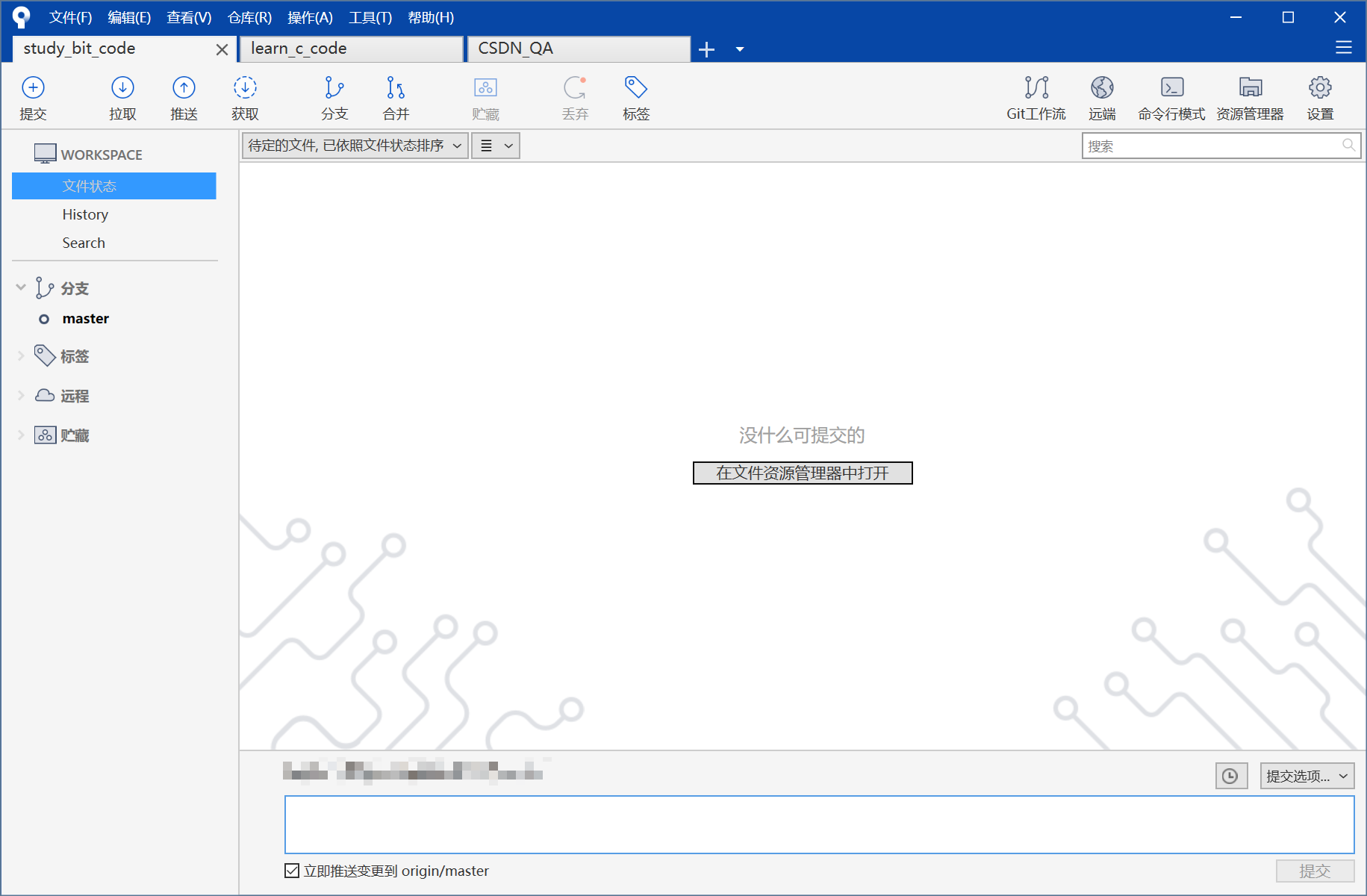Open the 远端 (Remote) globe icon
This screenshot has width=1367, height=896.
coord(1102,98)
